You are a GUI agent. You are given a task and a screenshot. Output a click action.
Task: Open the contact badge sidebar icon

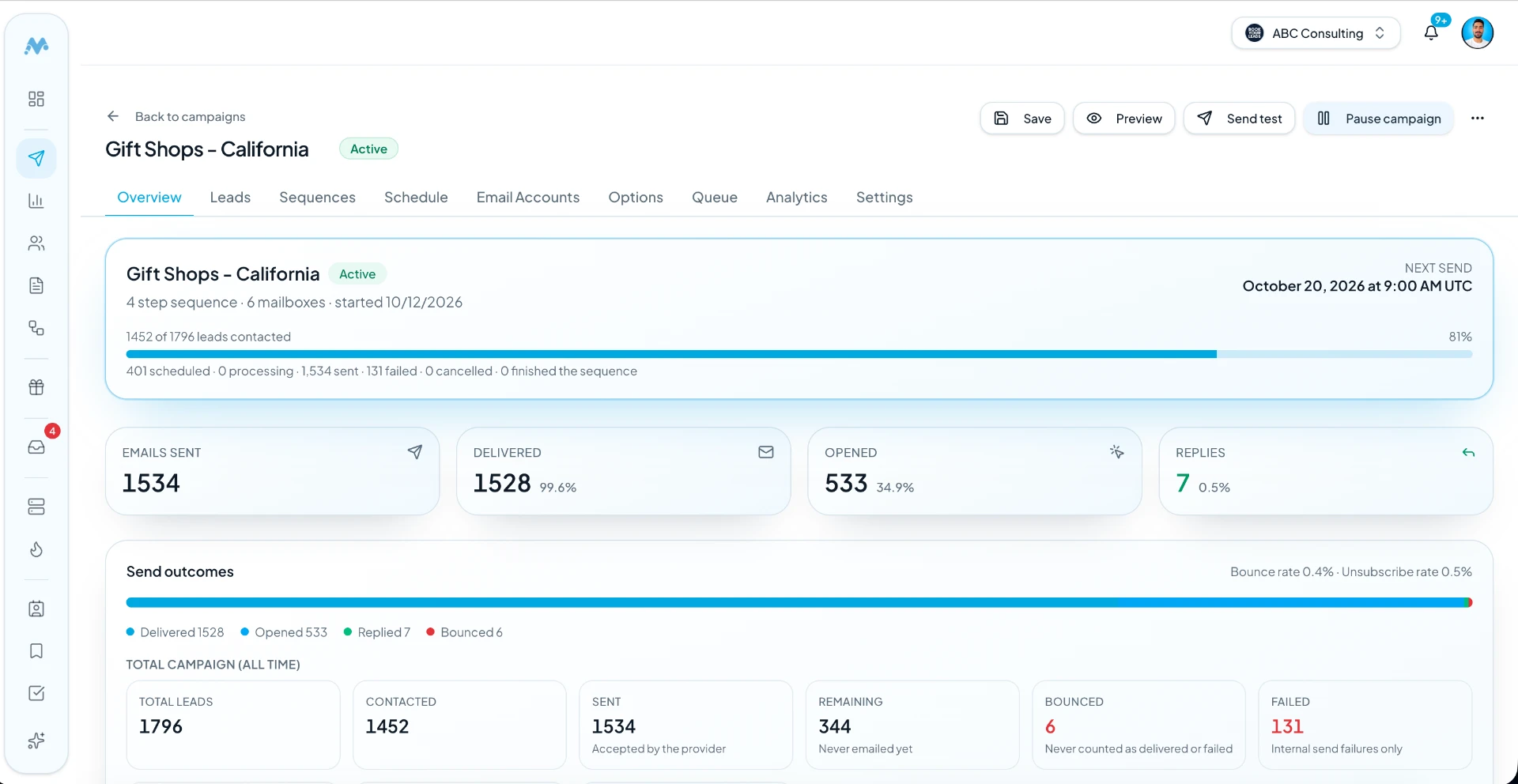click(36, 609)
